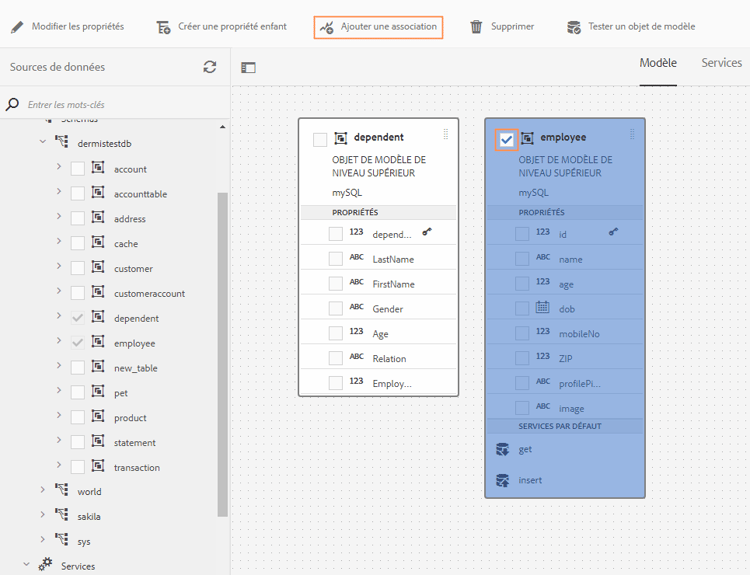Click the Tester un objet de modèle icon
The image size is (750, 575).
click(574, 27)
